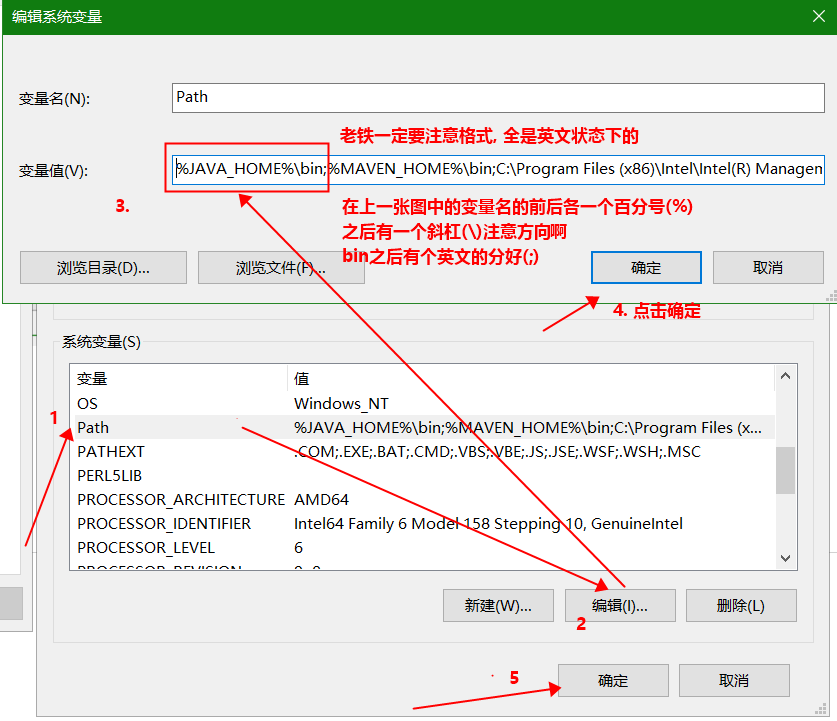
Task: Click the 新建(W)... button
Action: tap(498, 606)
